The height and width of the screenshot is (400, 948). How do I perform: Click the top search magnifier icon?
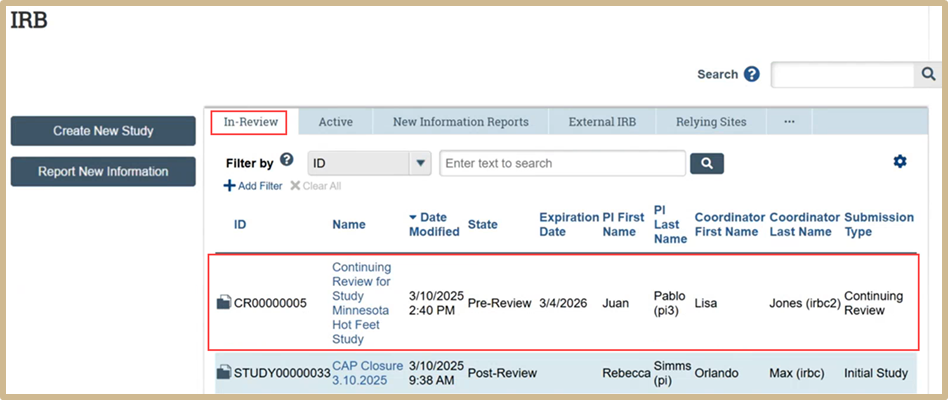click(x=926, y=75)
